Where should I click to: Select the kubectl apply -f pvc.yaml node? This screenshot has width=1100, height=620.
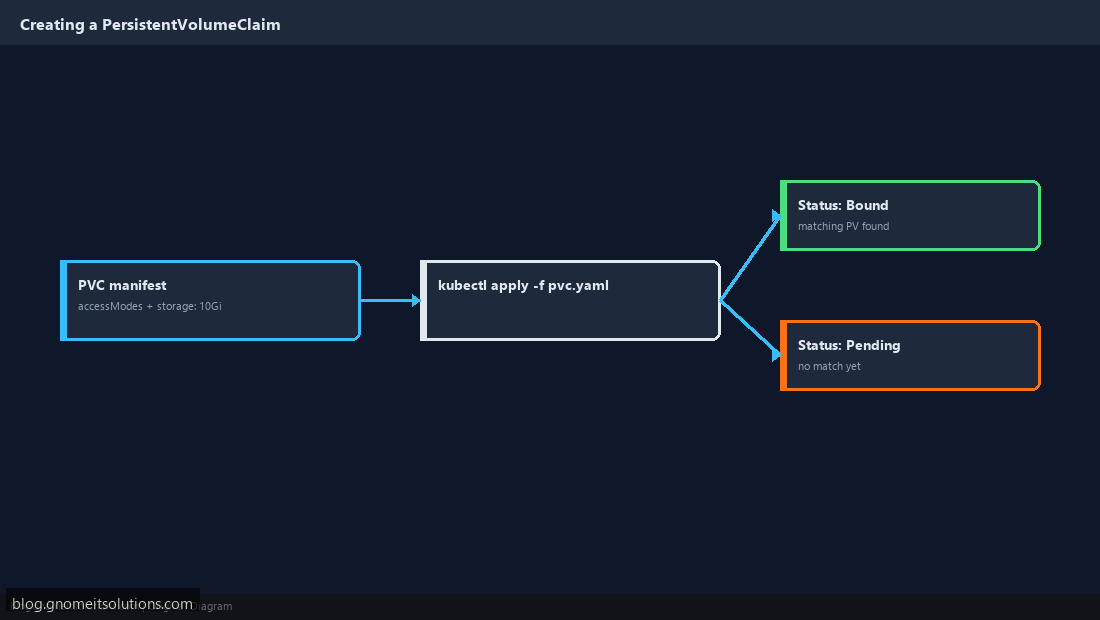(x=570, y=301)
